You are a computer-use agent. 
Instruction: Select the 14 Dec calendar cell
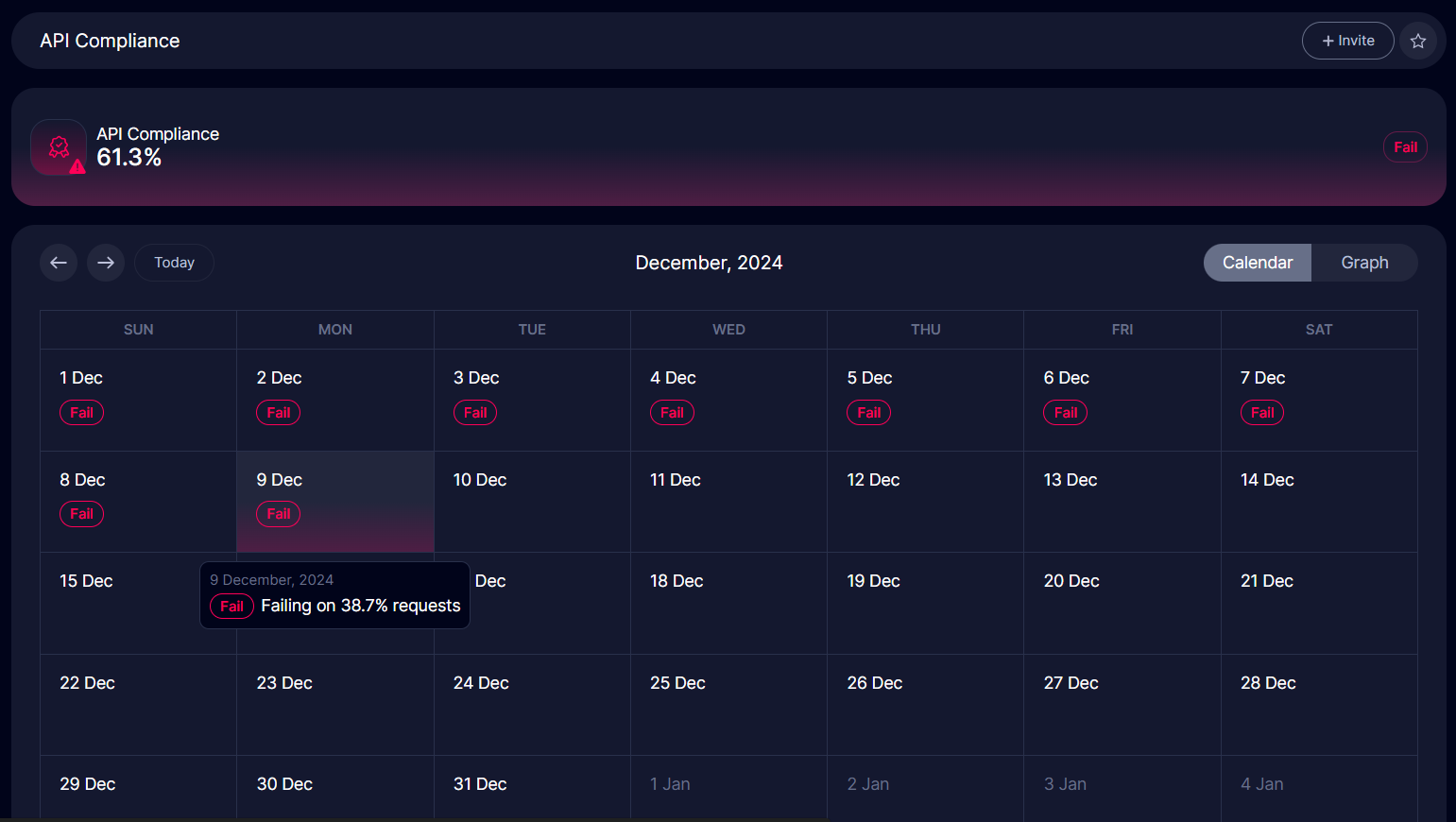click(x=1318, y=502)
